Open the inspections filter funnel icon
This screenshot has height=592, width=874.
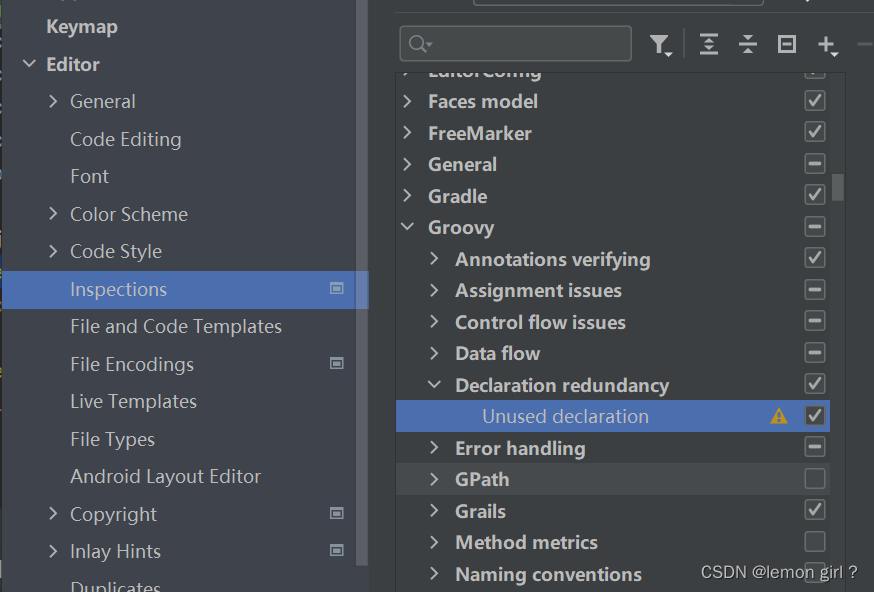[661, 44]
